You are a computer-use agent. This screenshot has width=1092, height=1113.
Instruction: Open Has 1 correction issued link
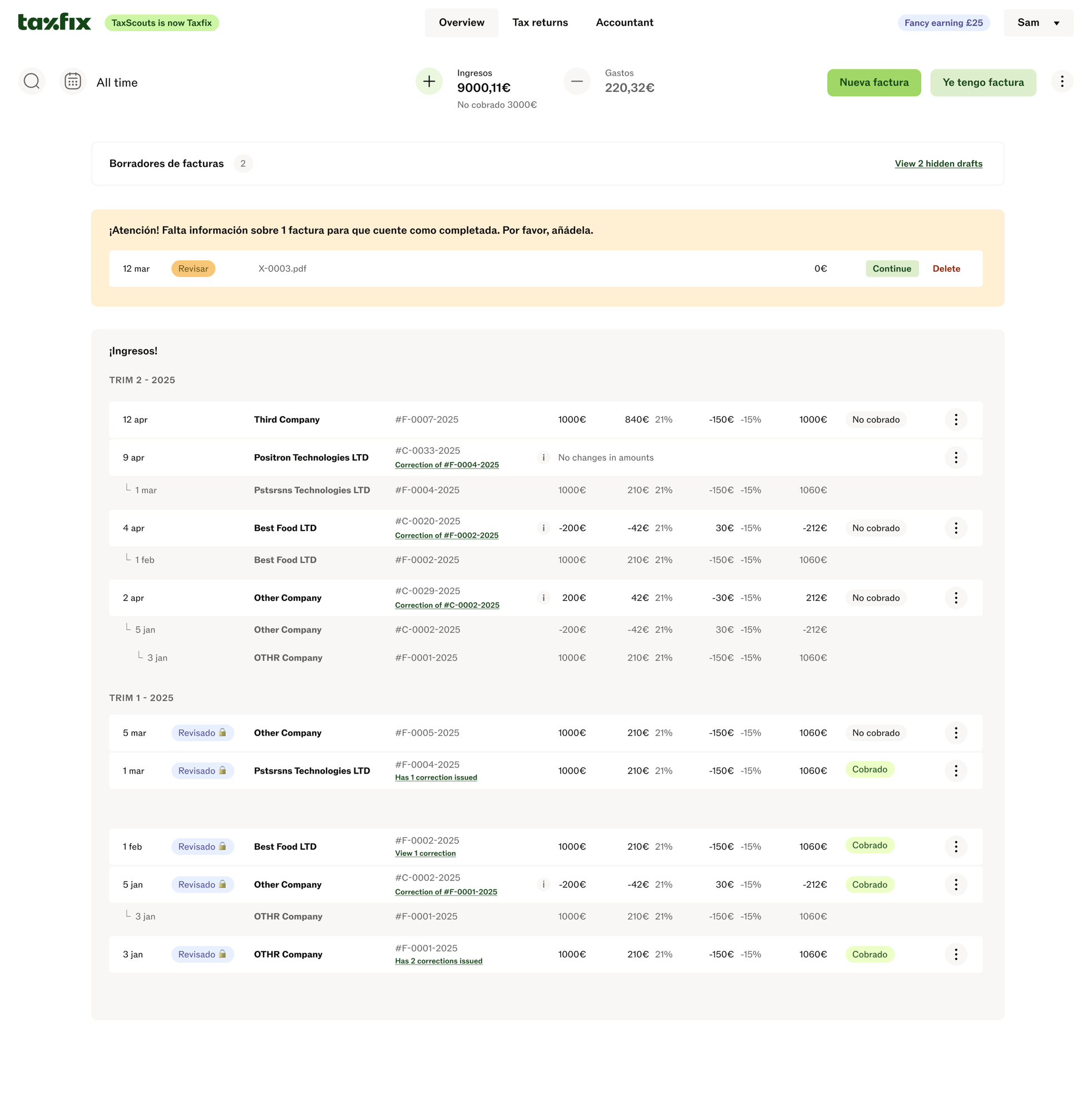[x=436, y=777]
